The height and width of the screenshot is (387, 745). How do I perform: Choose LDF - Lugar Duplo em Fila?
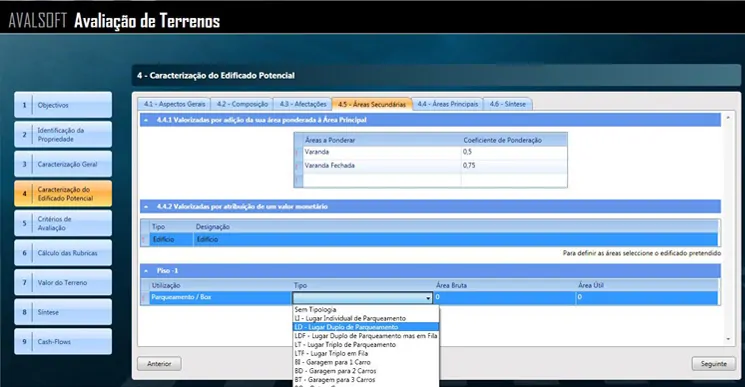tap(366, 336)
